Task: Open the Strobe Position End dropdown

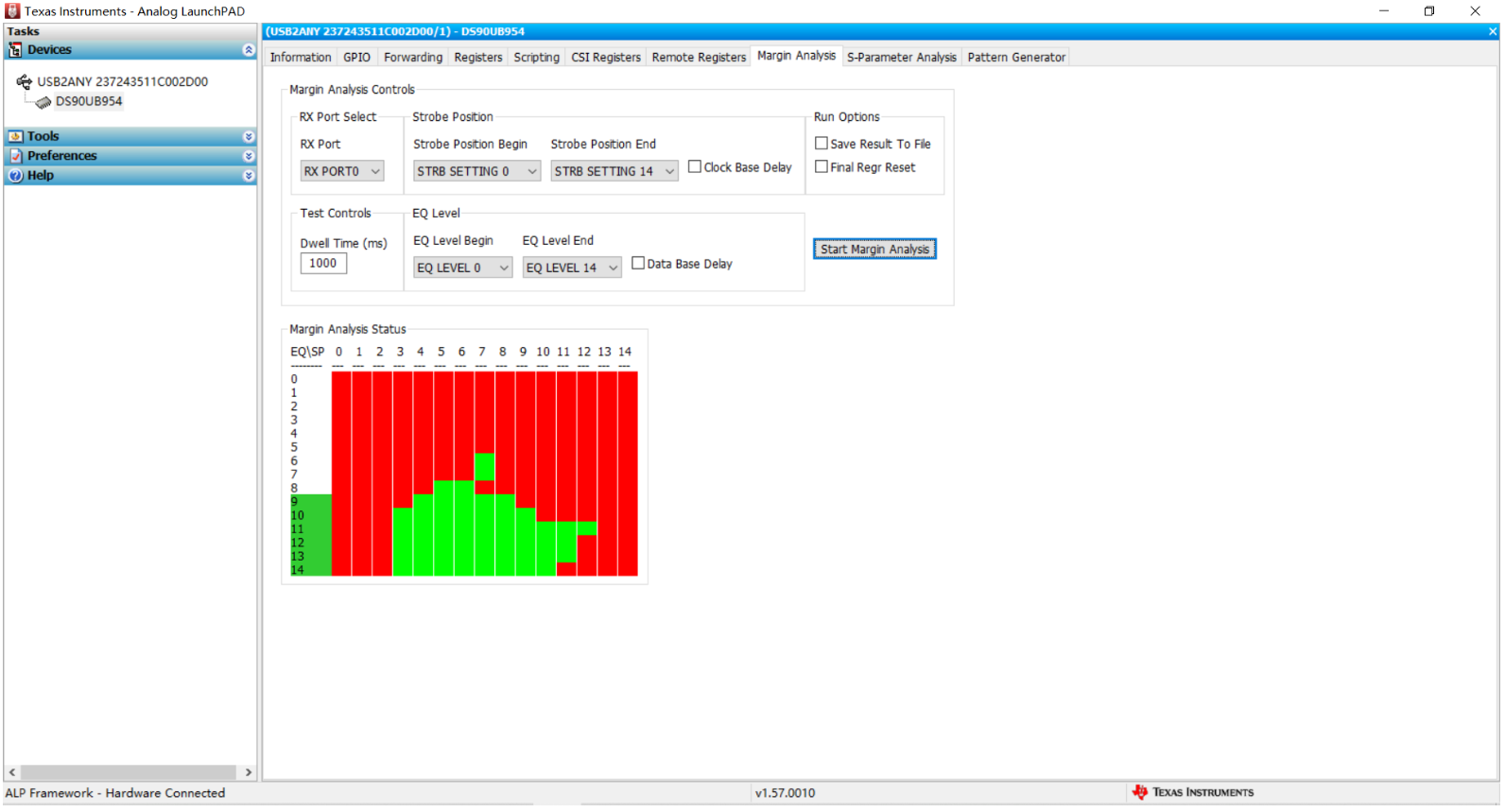Action: click(x=614, y=171)
